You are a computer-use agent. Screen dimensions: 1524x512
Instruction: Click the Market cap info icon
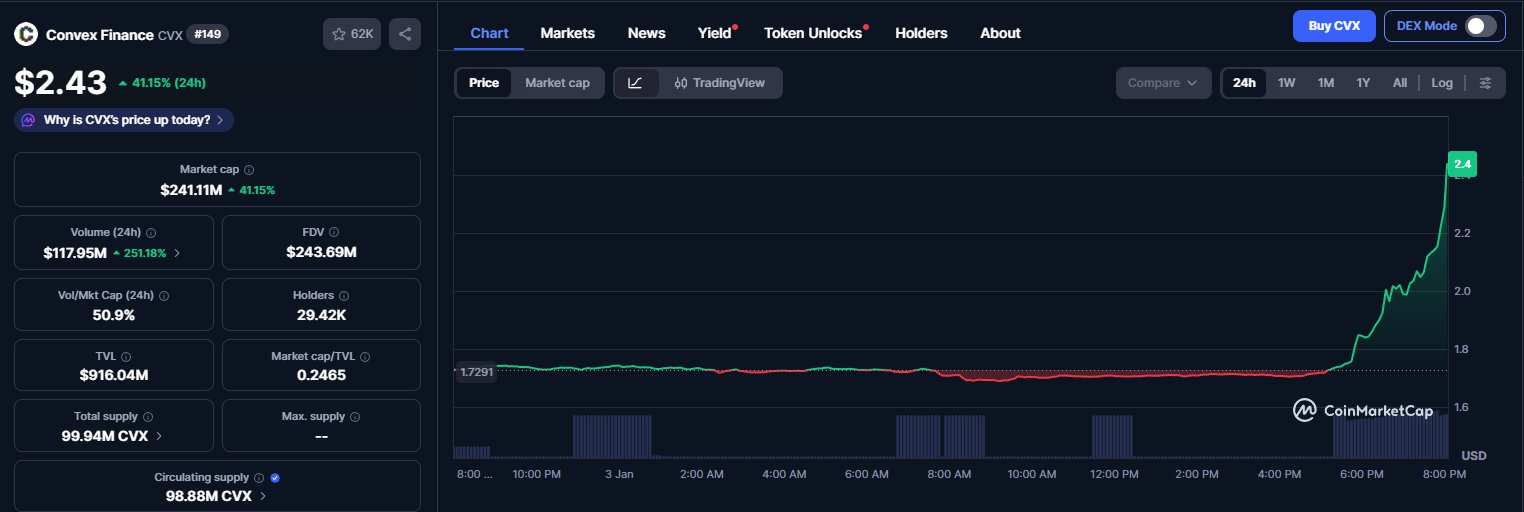pyautogui.click(x=249, y=170)
